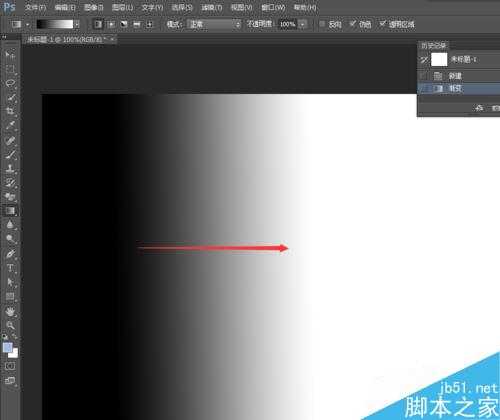
Task: Click the background color swatch
Action: pos(14,353)
